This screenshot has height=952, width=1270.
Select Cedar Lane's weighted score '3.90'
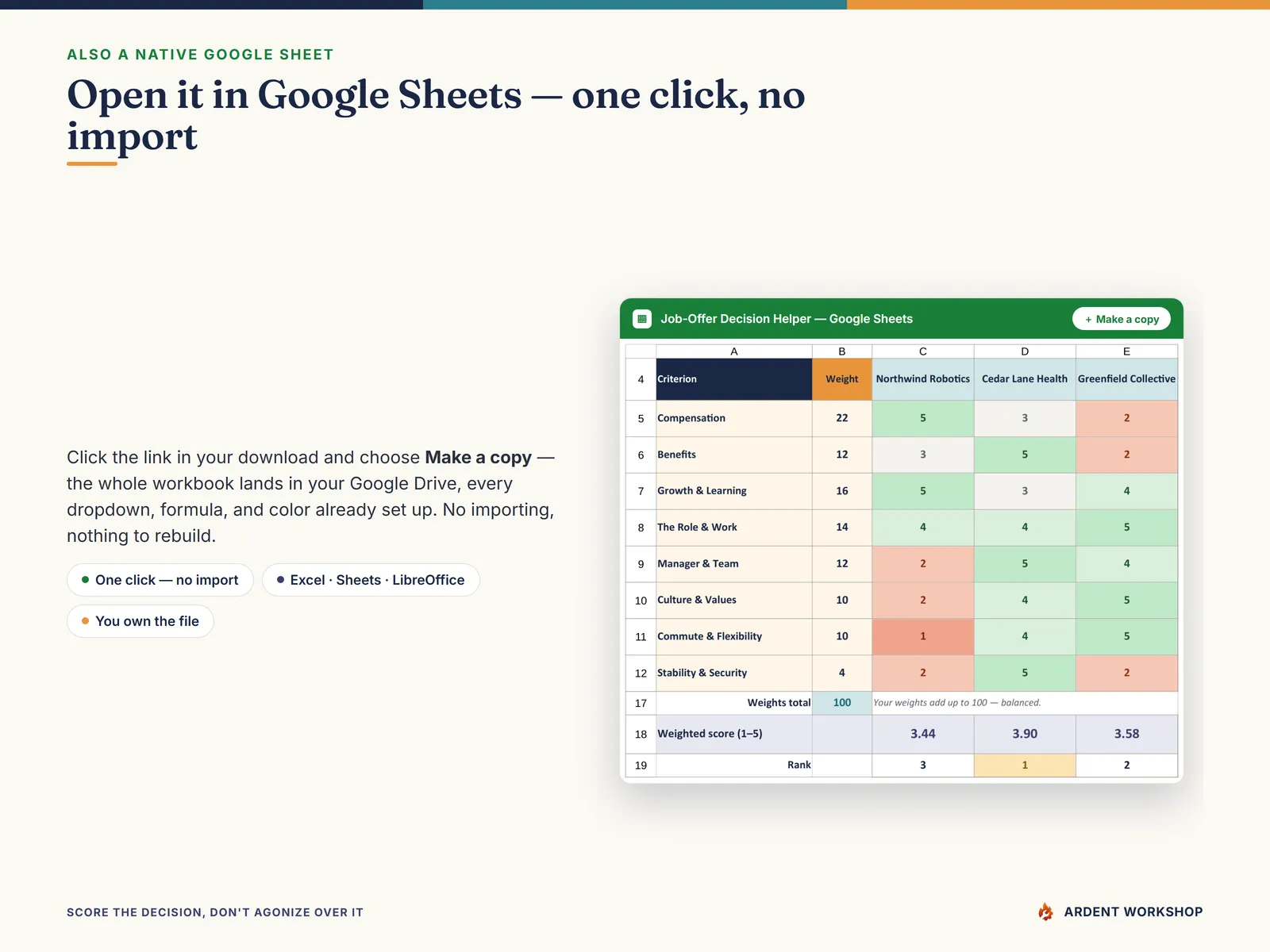point(1025,734)
